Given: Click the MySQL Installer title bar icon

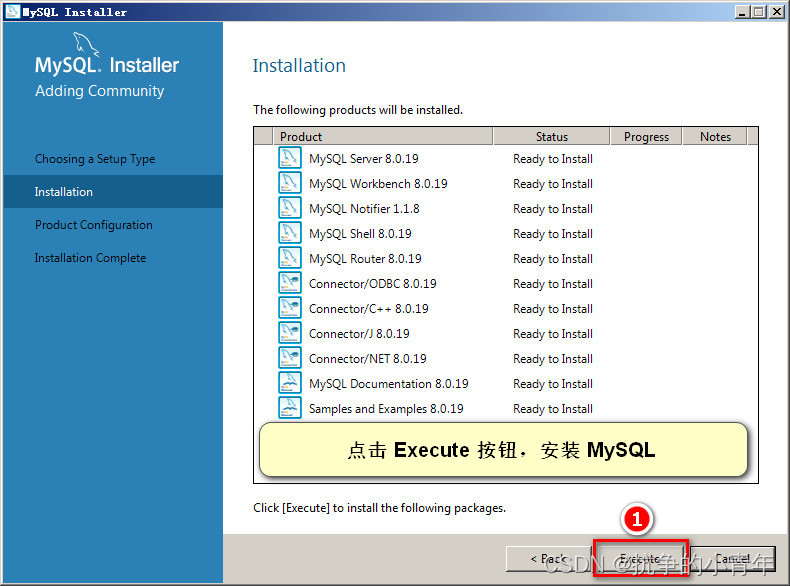Looking at the screenshot, I should click(x=12, y=11).
